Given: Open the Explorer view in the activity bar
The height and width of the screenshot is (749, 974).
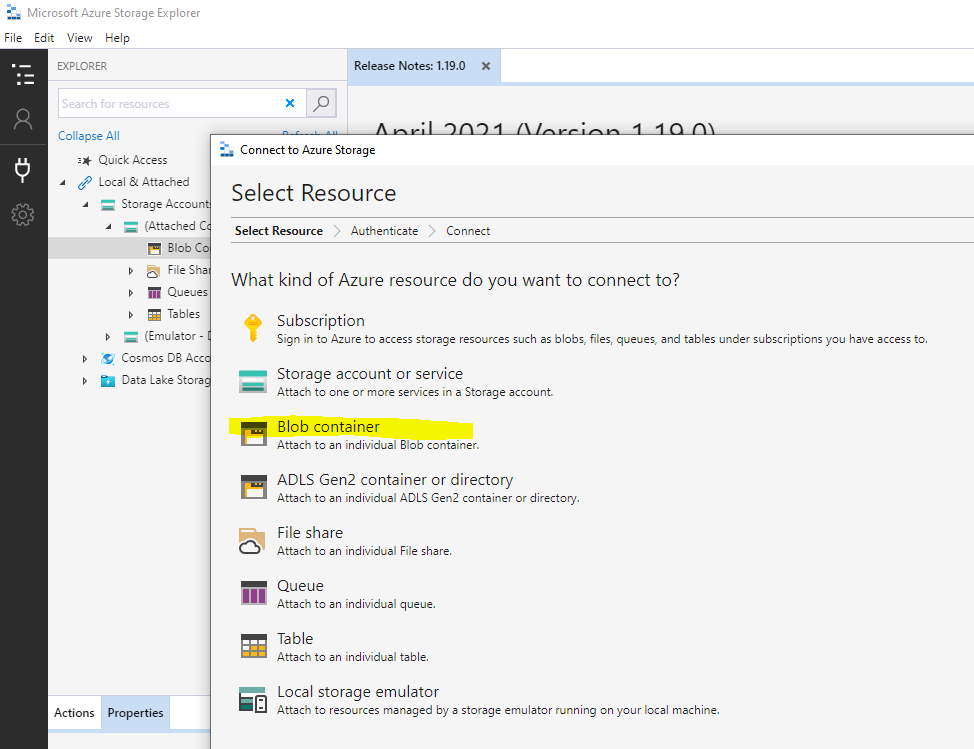Looking at the screenshot, I should pos(23,74).
